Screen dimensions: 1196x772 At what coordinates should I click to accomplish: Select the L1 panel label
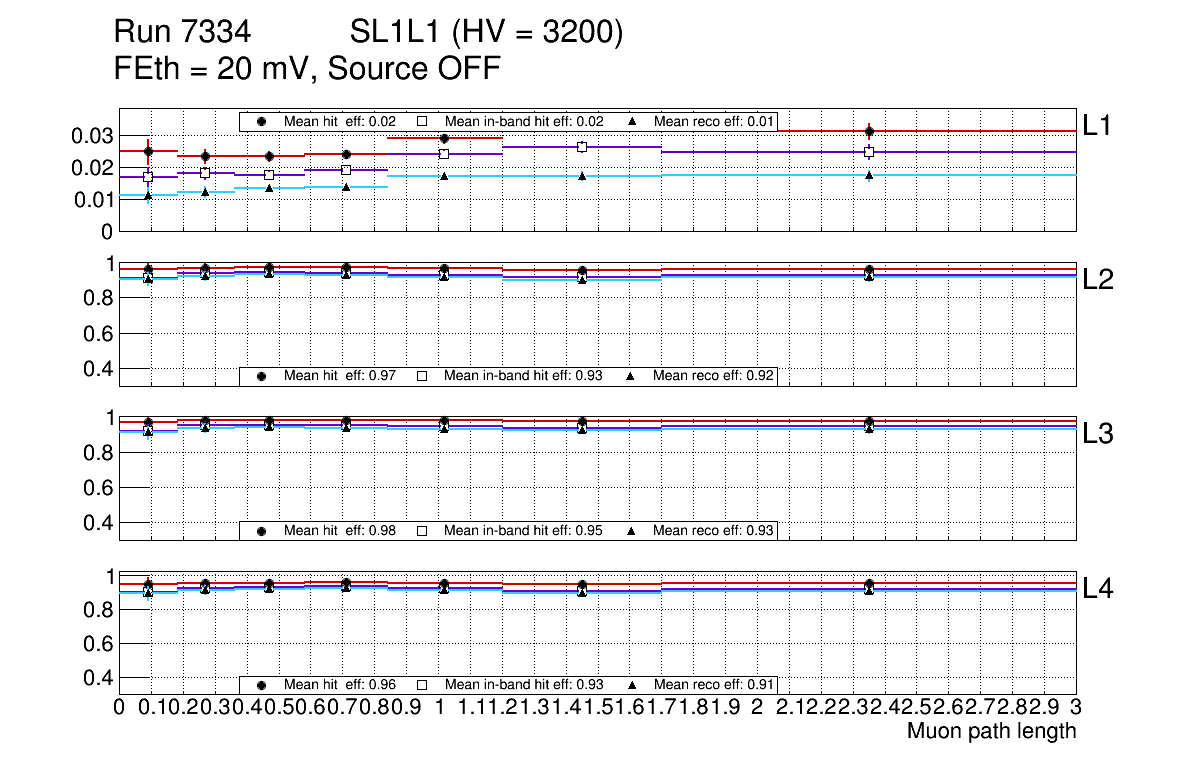click(x=1098, y=124)
